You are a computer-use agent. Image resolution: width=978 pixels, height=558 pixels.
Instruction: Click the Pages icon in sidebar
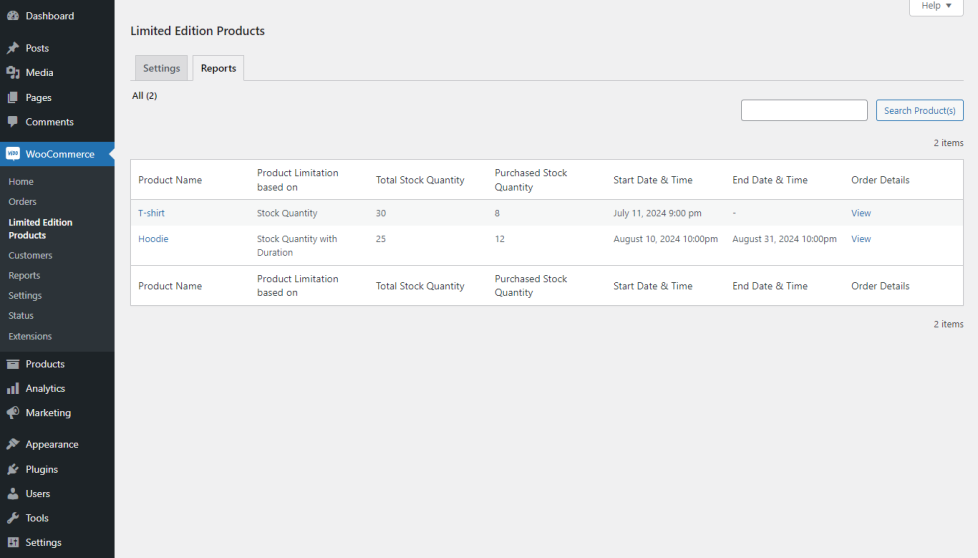(13, 98)
